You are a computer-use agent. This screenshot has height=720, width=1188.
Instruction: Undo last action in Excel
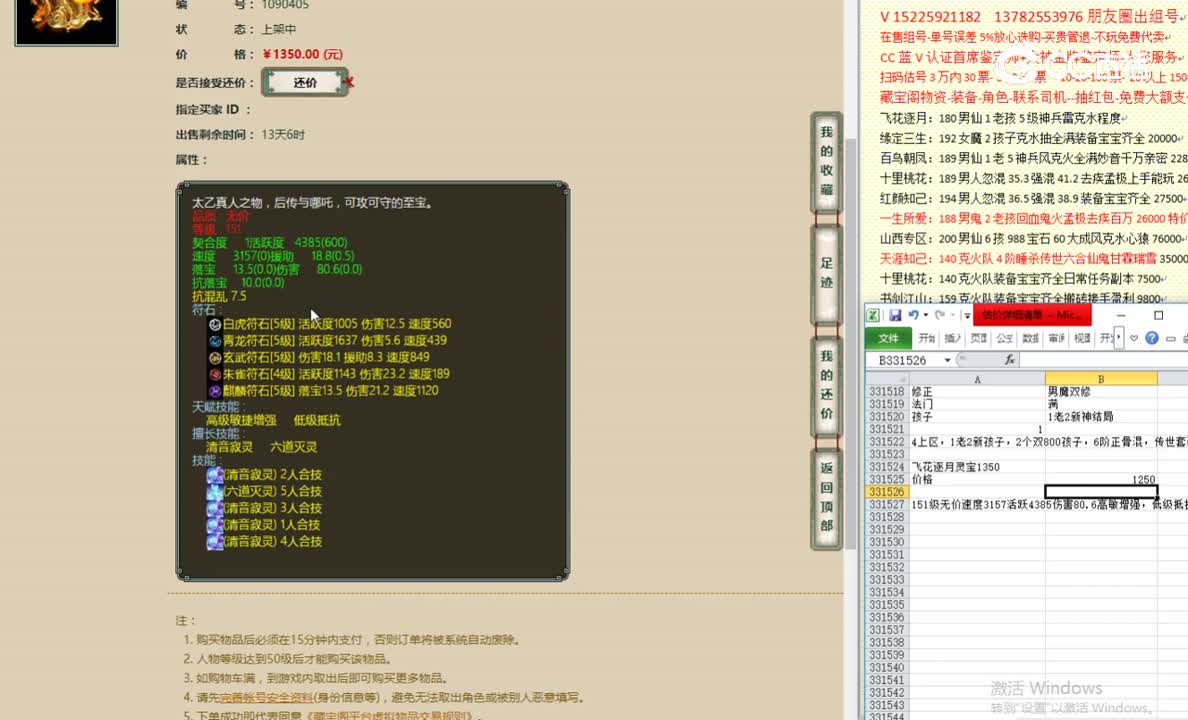click(x=913, y=315)
